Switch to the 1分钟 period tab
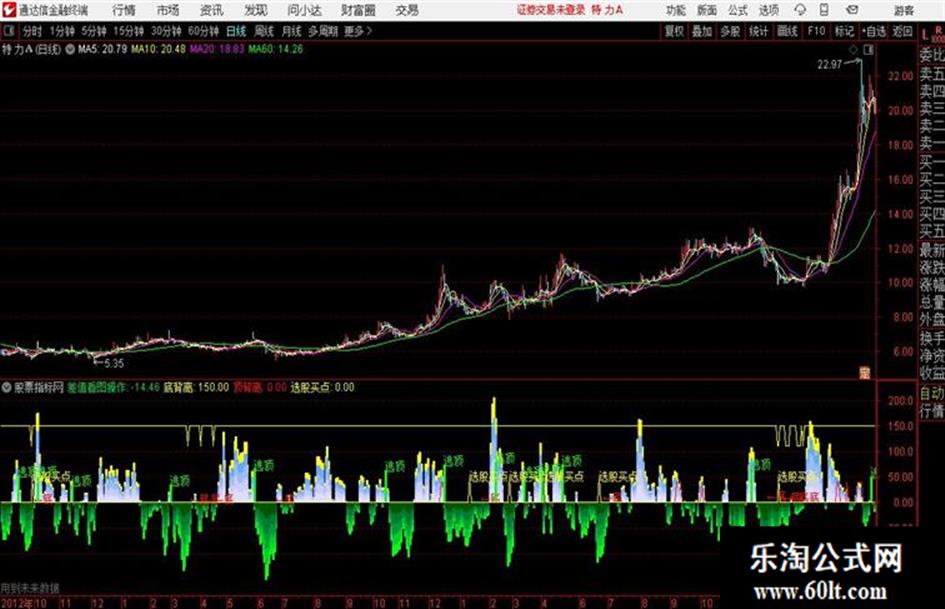 click(x=62, y=31)
